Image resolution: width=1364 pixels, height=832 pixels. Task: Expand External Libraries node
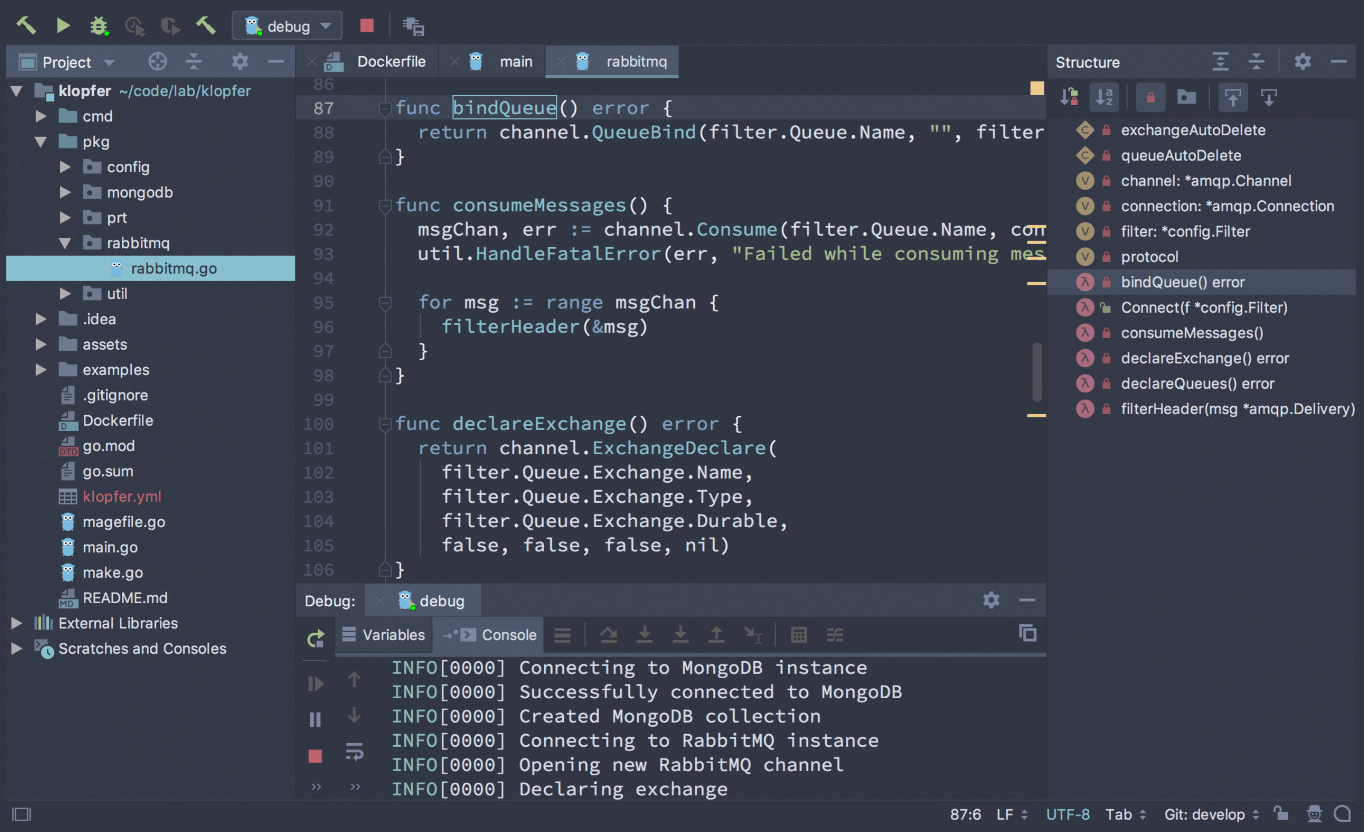[16, 623]
